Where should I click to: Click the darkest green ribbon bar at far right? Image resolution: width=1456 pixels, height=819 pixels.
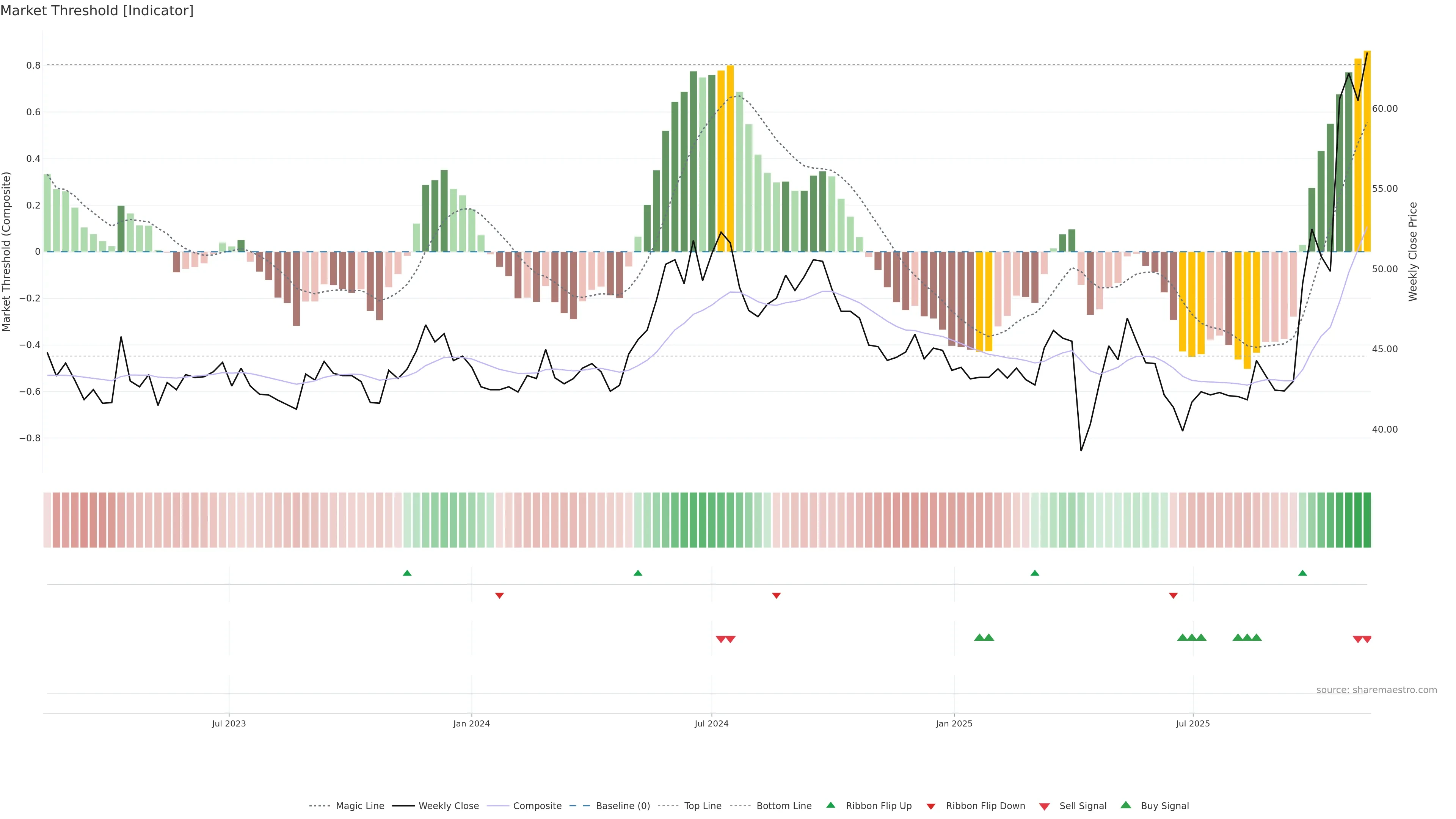point(1367,519)
